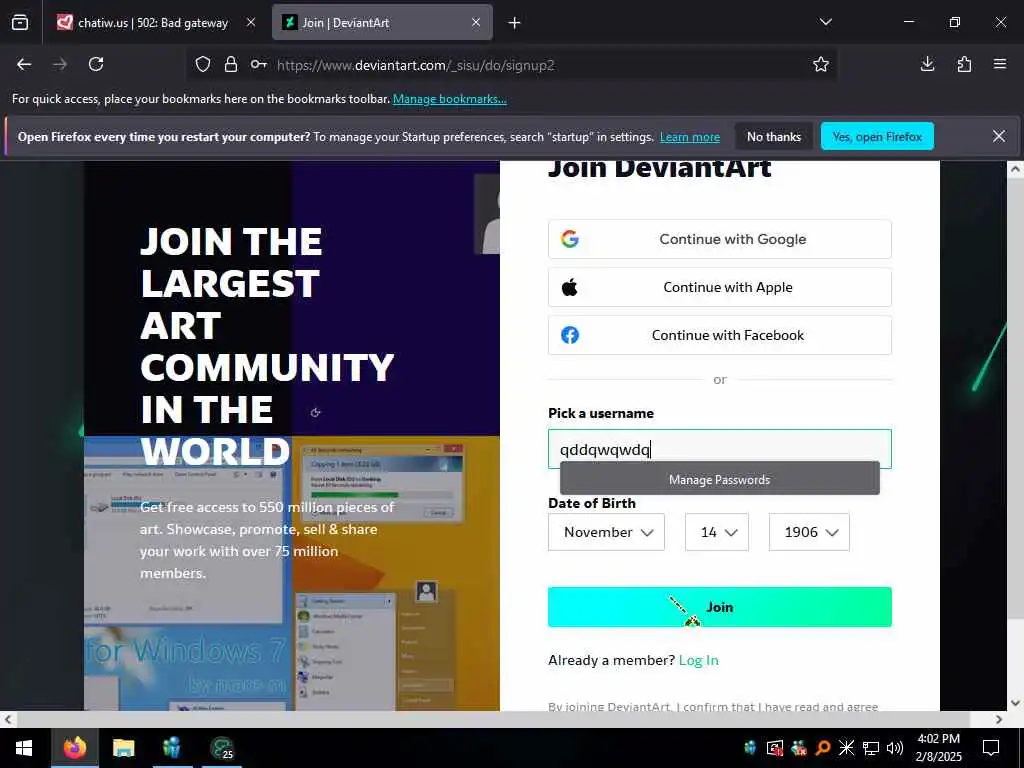This screenshot has width=1024, height=768.
Task: Click the horizontal scrollbar right arrow
Action: pos(999,720)
